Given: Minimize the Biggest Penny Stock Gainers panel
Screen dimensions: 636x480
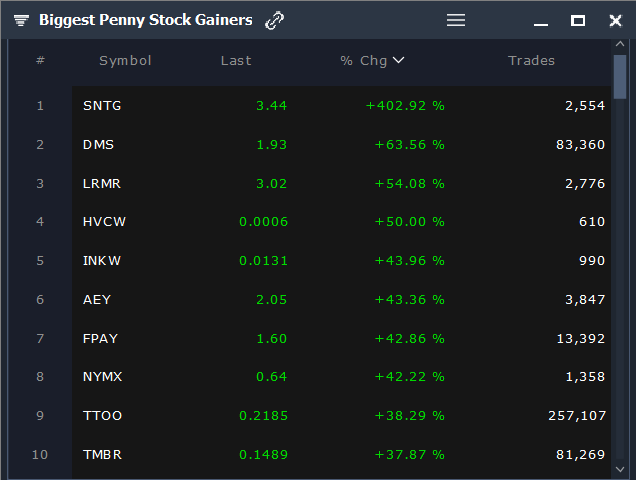Looking at the screenshot, I should 541,24.
